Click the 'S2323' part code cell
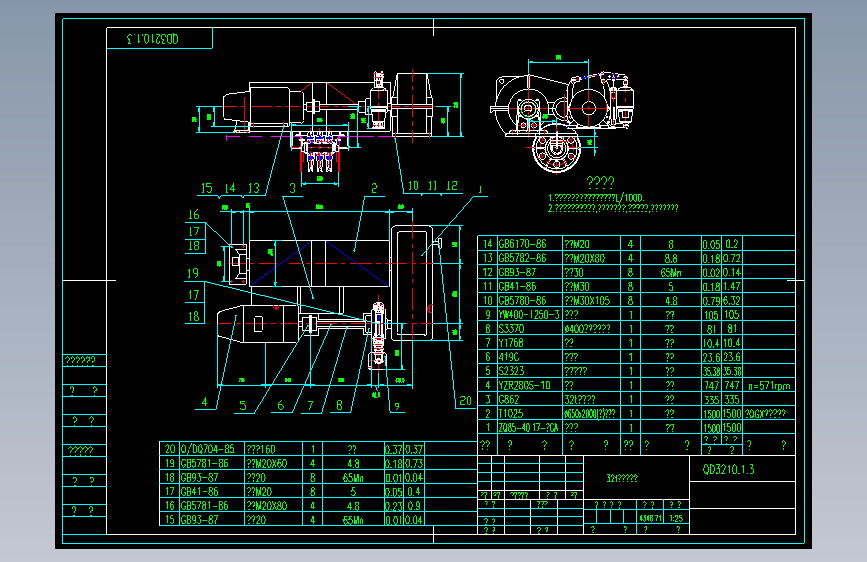Screen dimensions: 867x562 511,371
